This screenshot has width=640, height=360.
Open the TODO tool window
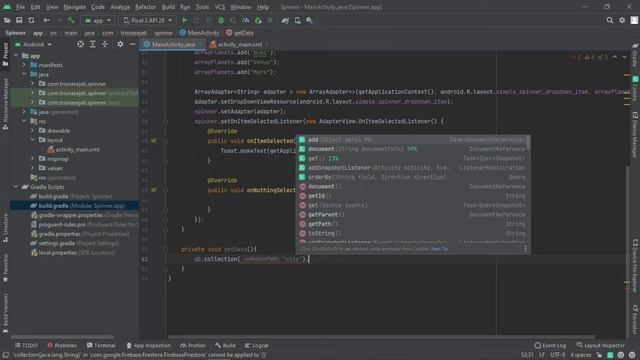(26, 345)
